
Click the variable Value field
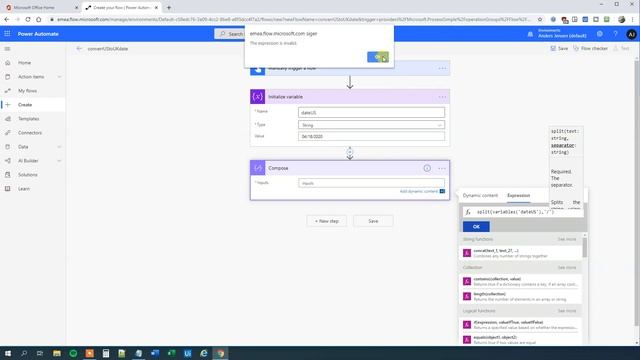pyautogui.click(x=371, y=137)
